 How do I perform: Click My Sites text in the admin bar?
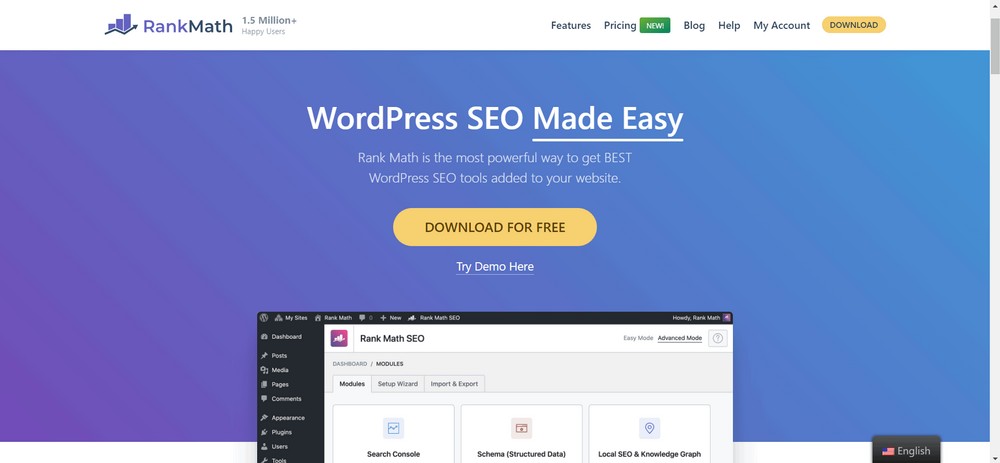(296, 318)
